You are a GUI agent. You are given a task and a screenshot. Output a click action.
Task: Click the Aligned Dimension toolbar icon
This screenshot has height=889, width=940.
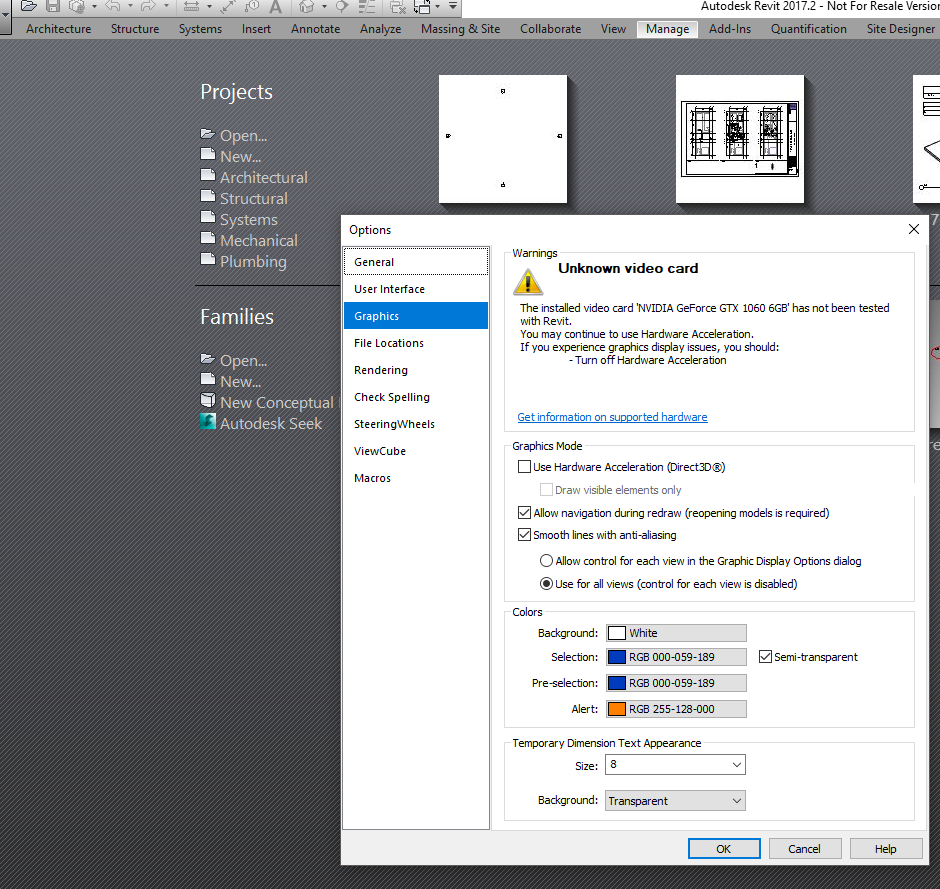point(226,8)
